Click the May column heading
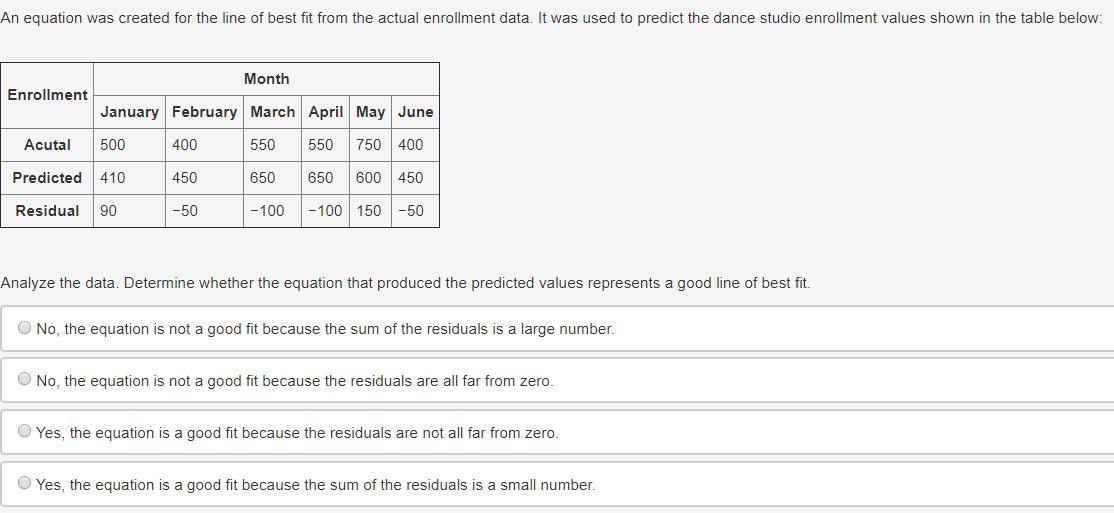 [x=370, y=112]
